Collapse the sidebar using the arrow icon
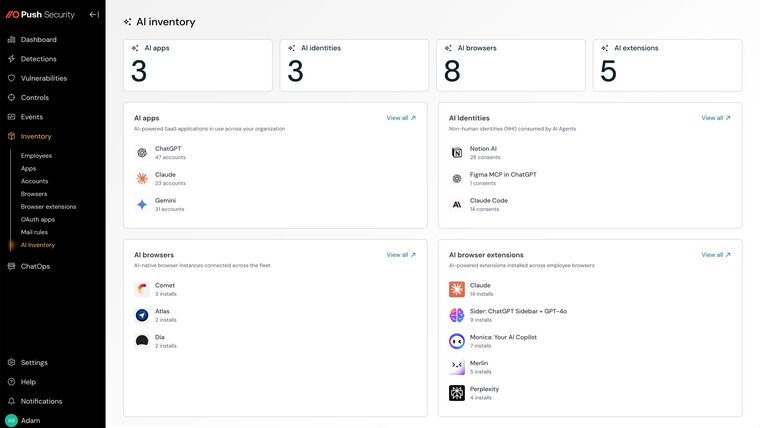The image size is (760, 428). pyautogui.click(x=94, y=15)
